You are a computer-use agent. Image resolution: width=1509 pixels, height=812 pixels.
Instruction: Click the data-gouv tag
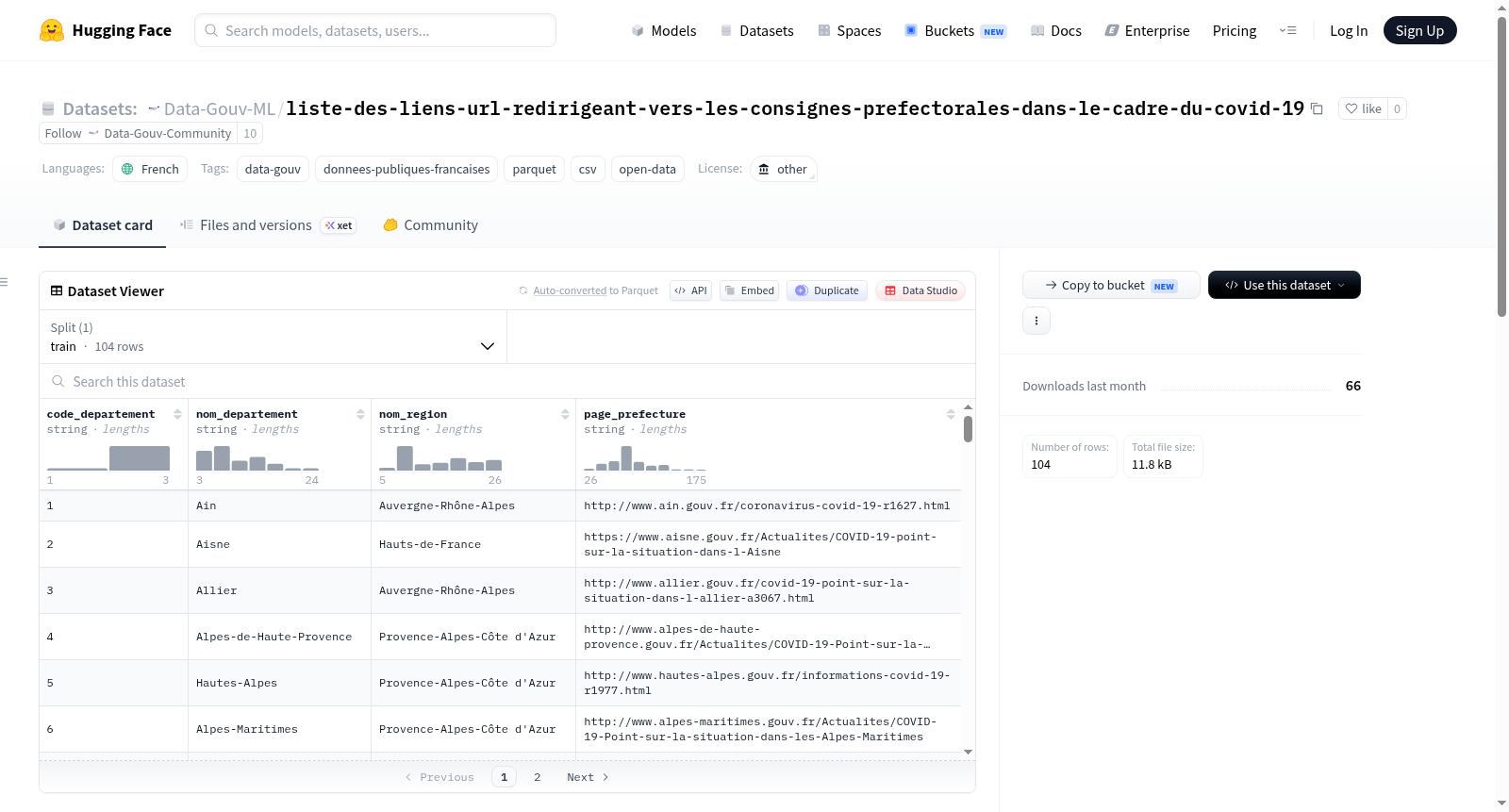click(x=273, y=169)
